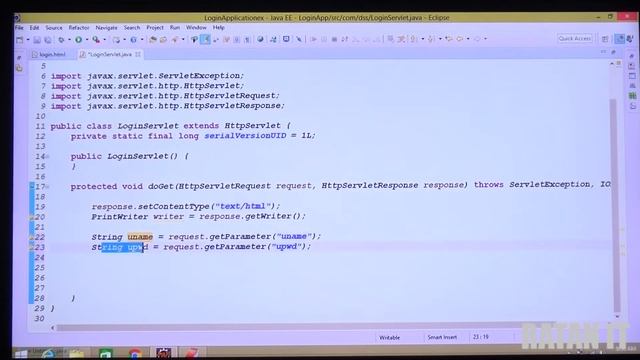Open the Navigate menu
Viewport: 640px width, 360px height.
[x=107, y=28]
